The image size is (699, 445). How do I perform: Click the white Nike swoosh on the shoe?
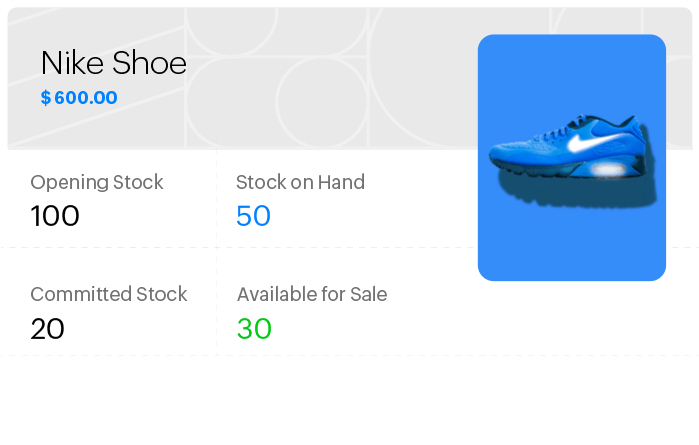[587, 143]
